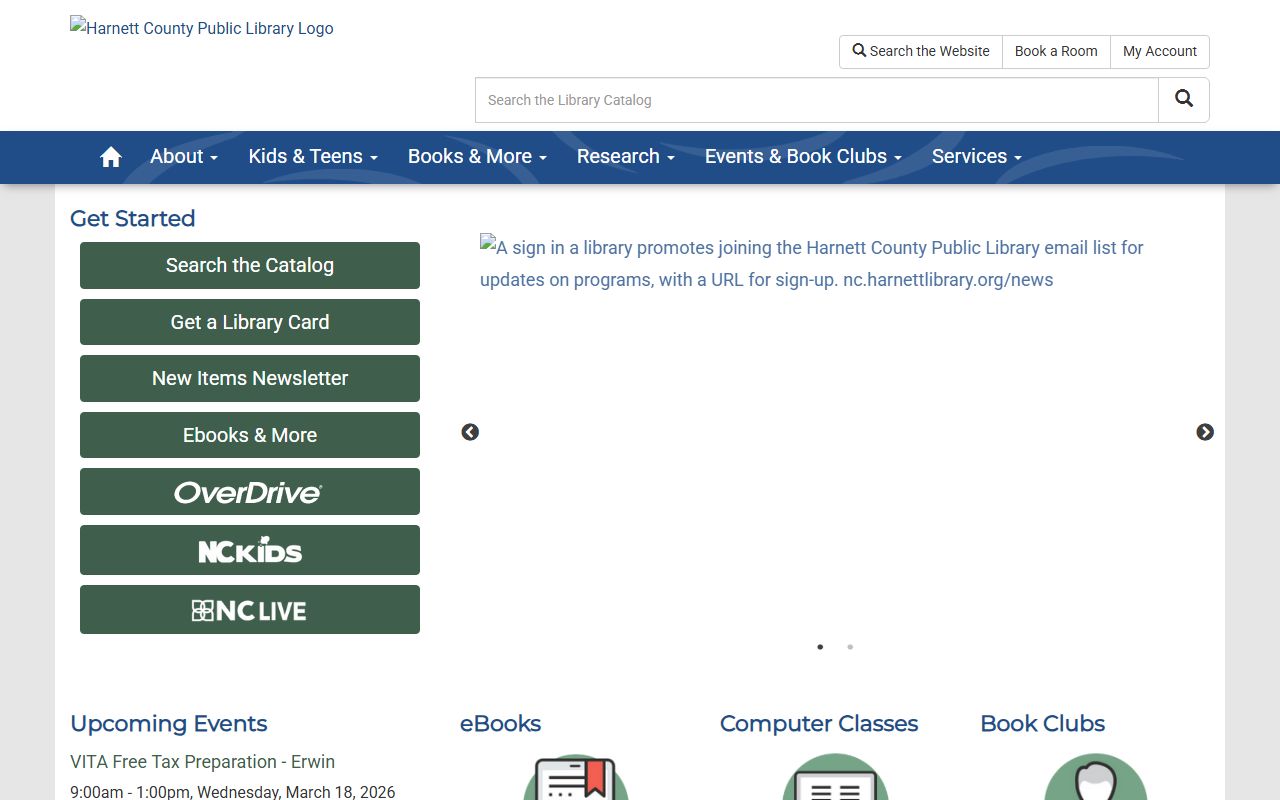
Task: Click the eBooks book icon
Action: 576,778
